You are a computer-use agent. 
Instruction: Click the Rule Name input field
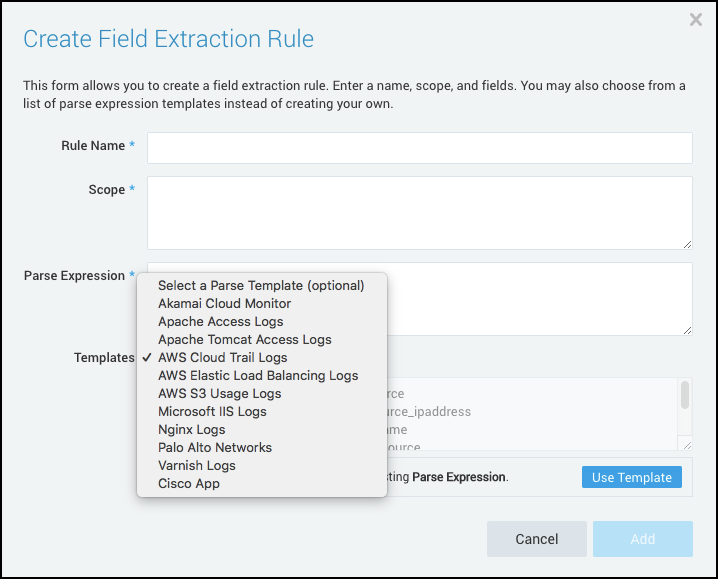point(419,147)
